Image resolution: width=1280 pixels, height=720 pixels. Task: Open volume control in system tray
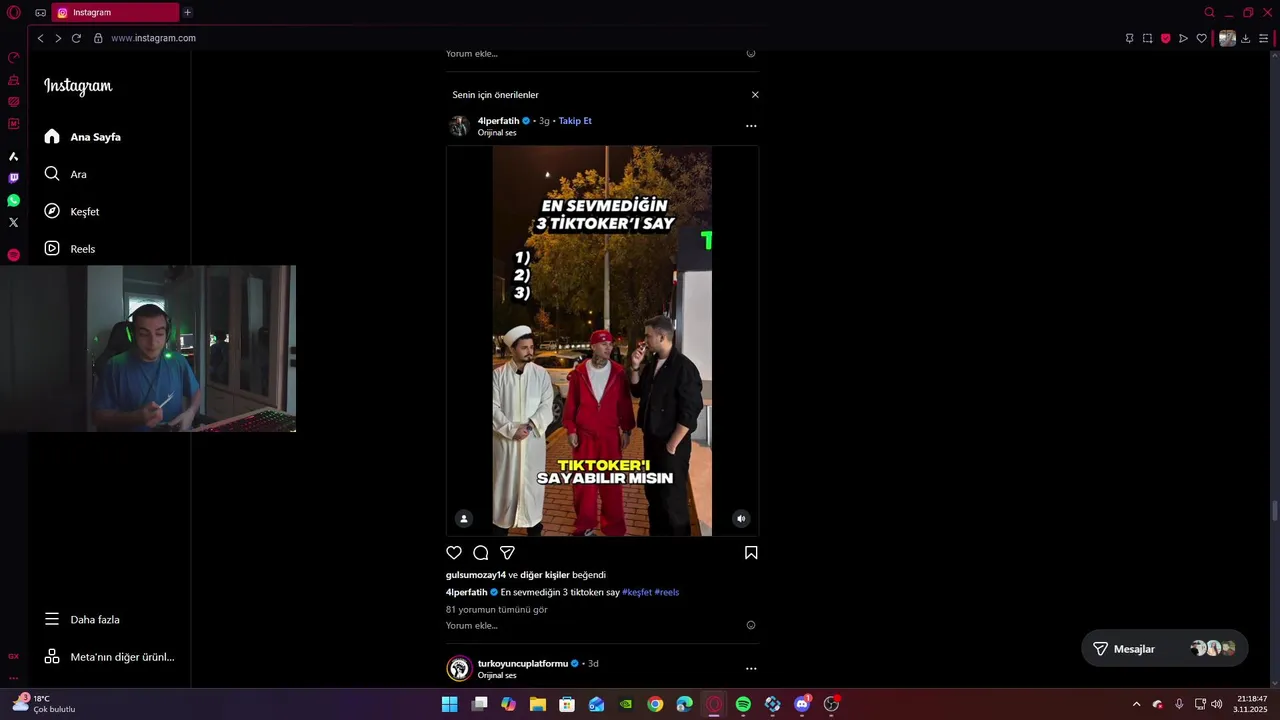click(1217, 704)
